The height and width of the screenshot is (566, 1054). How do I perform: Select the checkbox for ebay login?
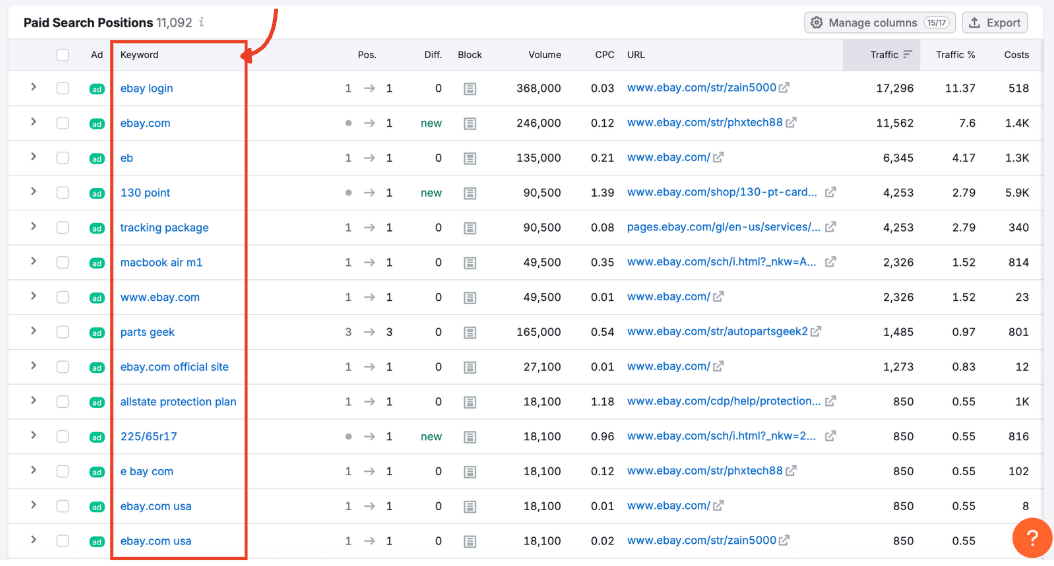63,88
